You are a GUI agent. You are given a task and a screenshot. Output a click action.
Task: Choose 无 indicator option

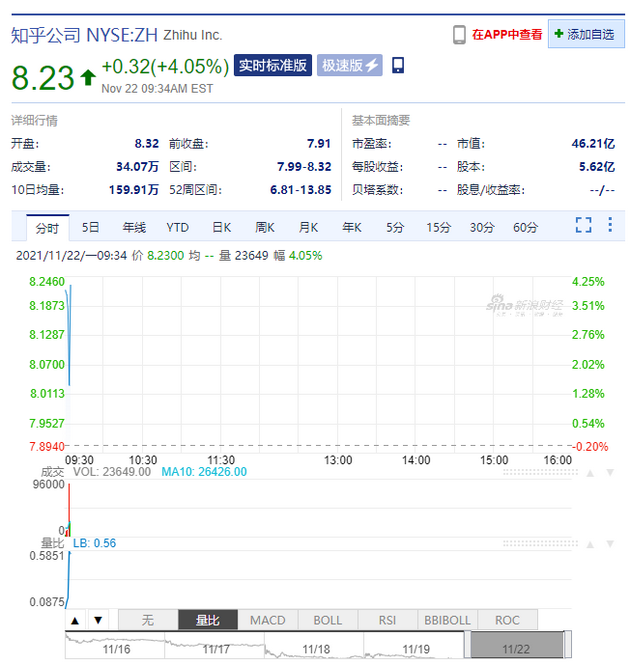[x=148, y=620]
